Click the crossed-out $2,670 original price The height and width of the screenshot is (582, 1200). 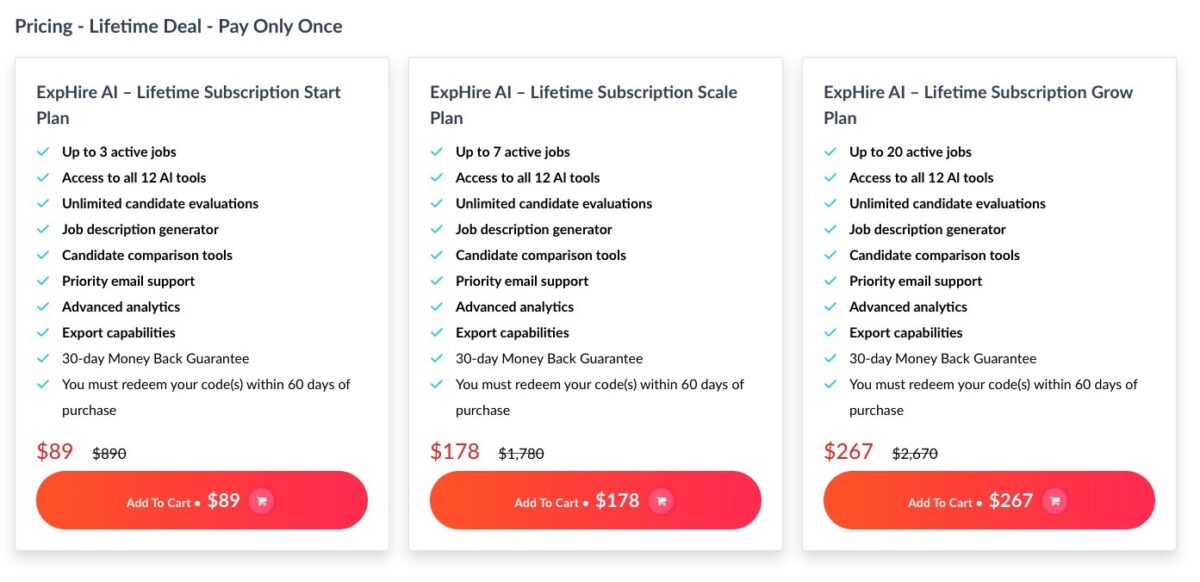(x=915, y=454)
